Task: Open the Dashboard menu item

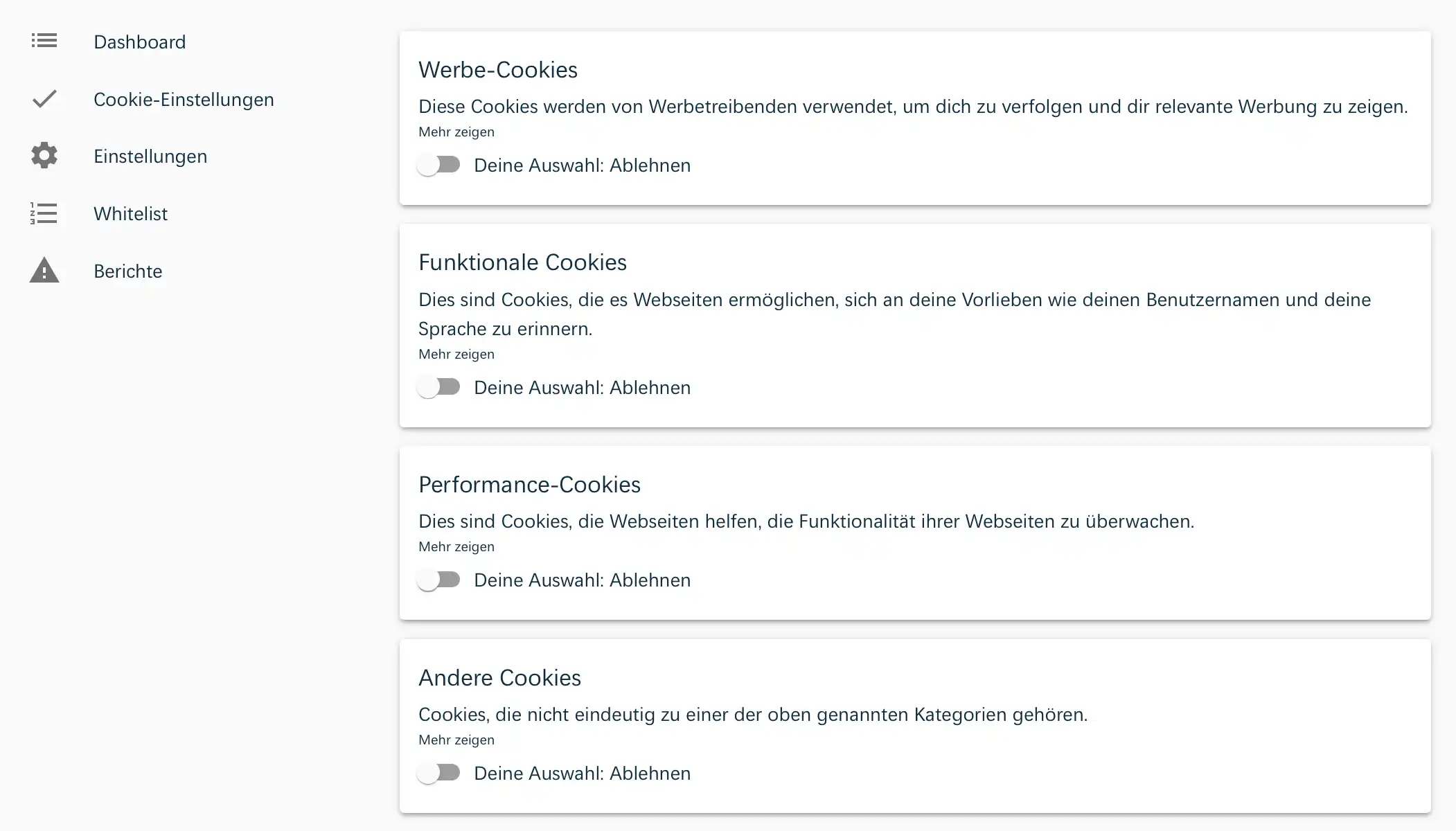Action: pos(140,42)
